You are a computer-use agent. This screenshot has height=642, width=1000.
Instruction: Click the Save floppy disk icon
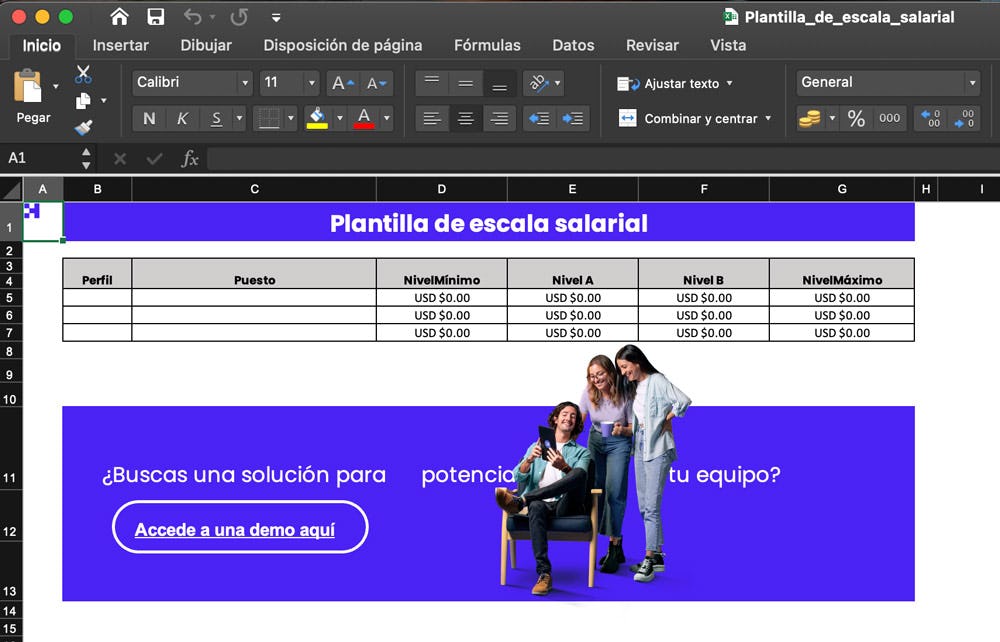pos(155,17)
